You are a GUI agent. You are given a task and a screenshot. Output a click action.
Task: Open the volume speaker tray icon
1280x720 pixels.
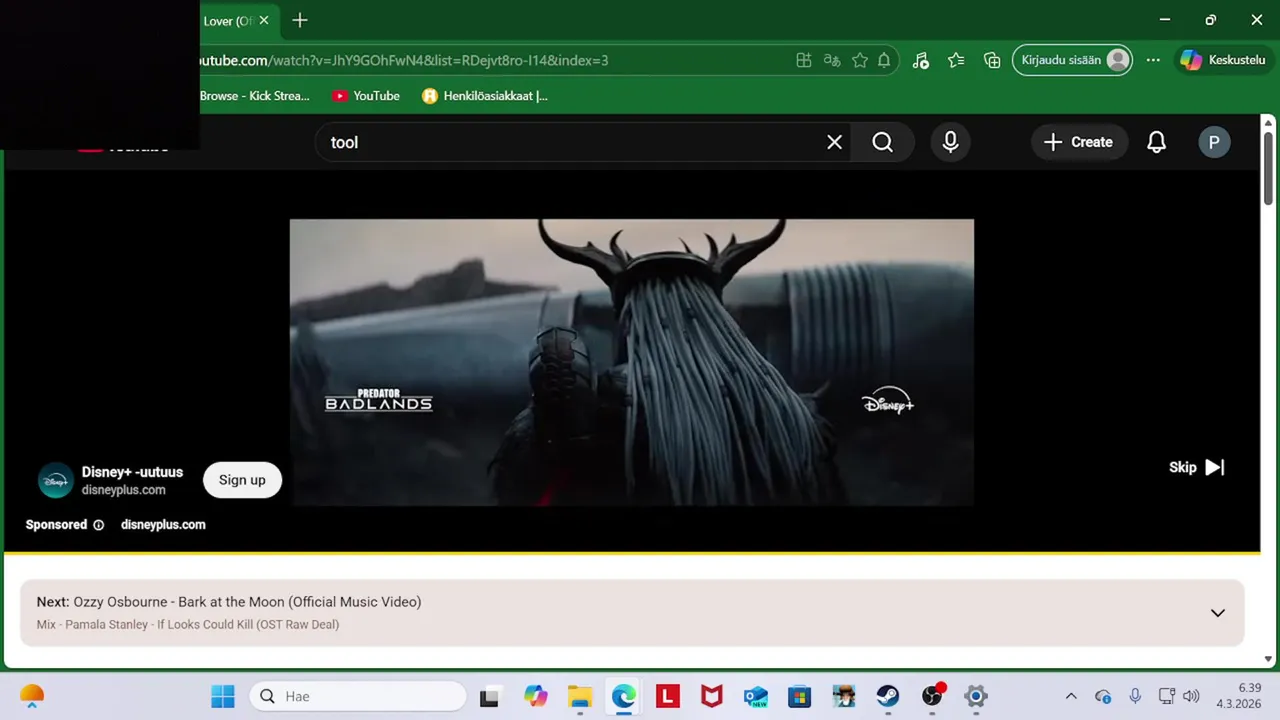1190,697
